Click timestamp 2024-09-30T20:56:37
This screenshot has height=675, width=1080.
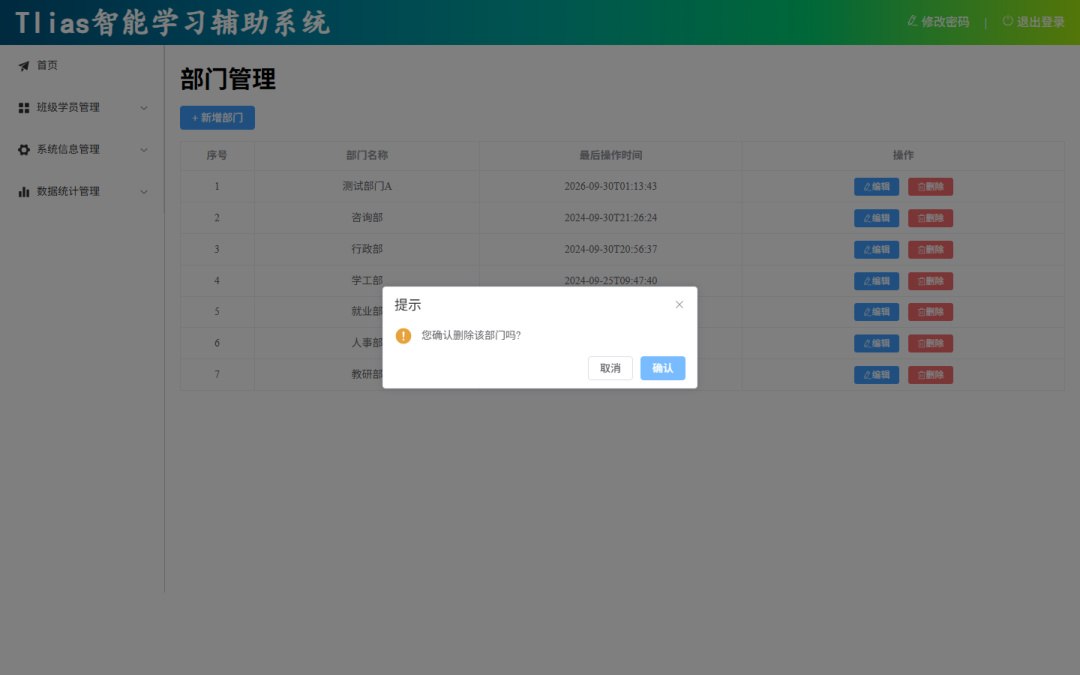pyautogui.click(x=610, y=249)
